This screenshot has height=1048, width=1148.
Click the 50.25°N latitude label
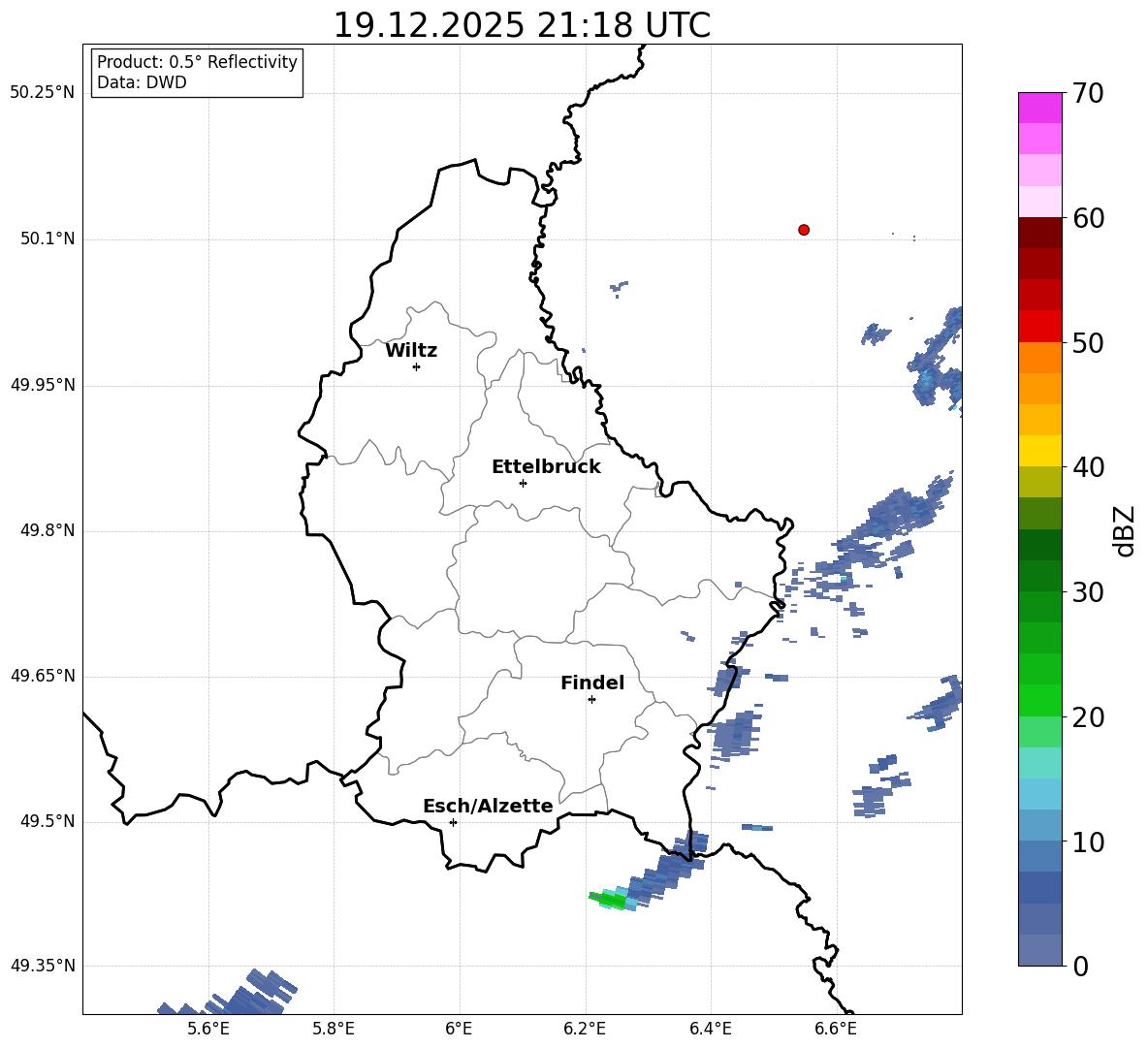coord(43,93)
